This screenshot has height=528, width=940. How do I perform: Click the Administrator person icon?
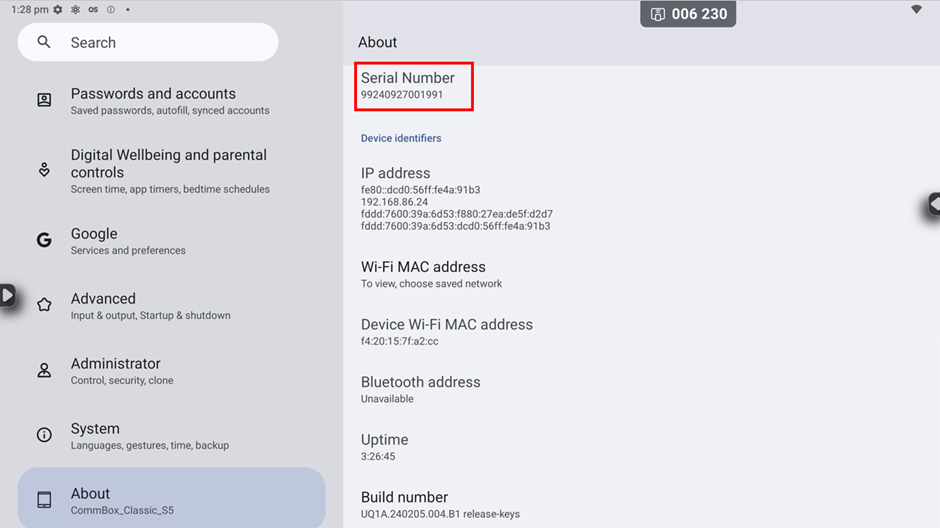tap(44, 370)
